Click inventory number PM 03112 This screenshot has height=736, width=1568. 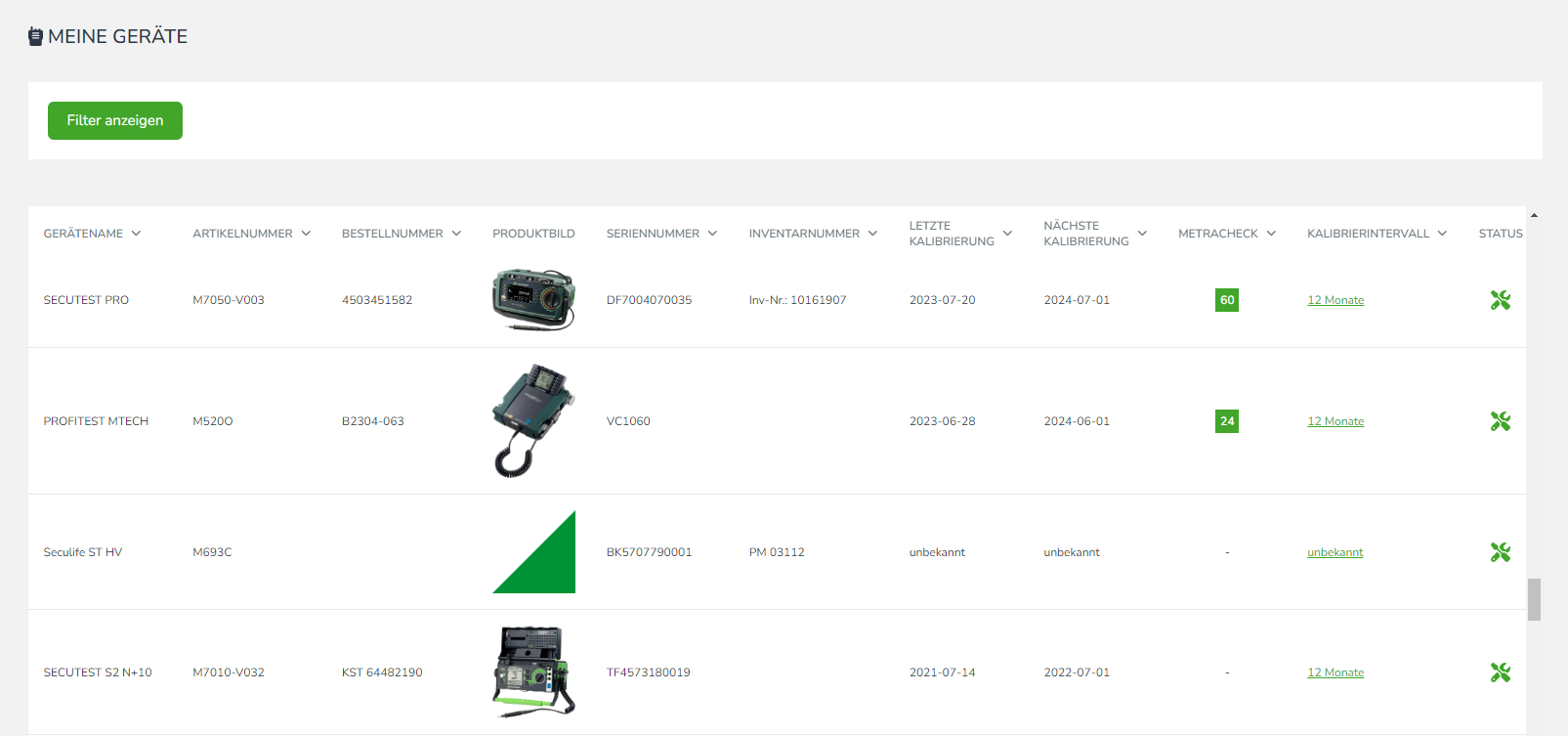[x=777, y=552]
